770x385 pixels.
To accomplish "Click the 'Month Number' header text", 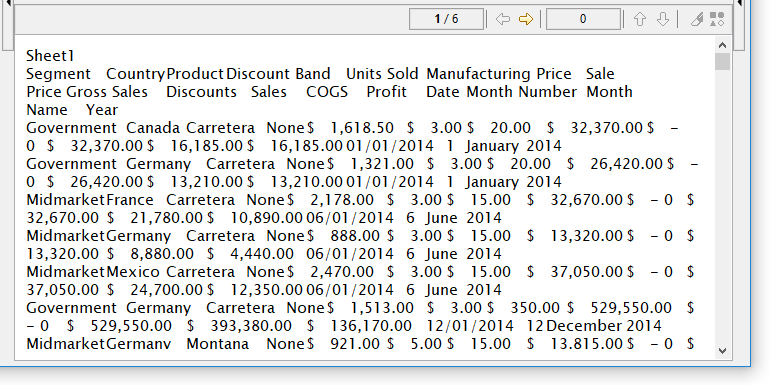I will (x=522, y=92).
